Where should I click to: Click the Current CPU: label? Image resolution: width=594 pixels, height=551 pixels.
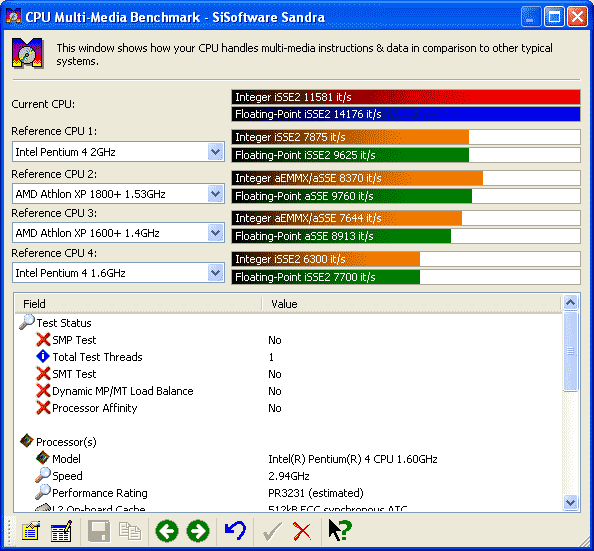pos(43,104)
